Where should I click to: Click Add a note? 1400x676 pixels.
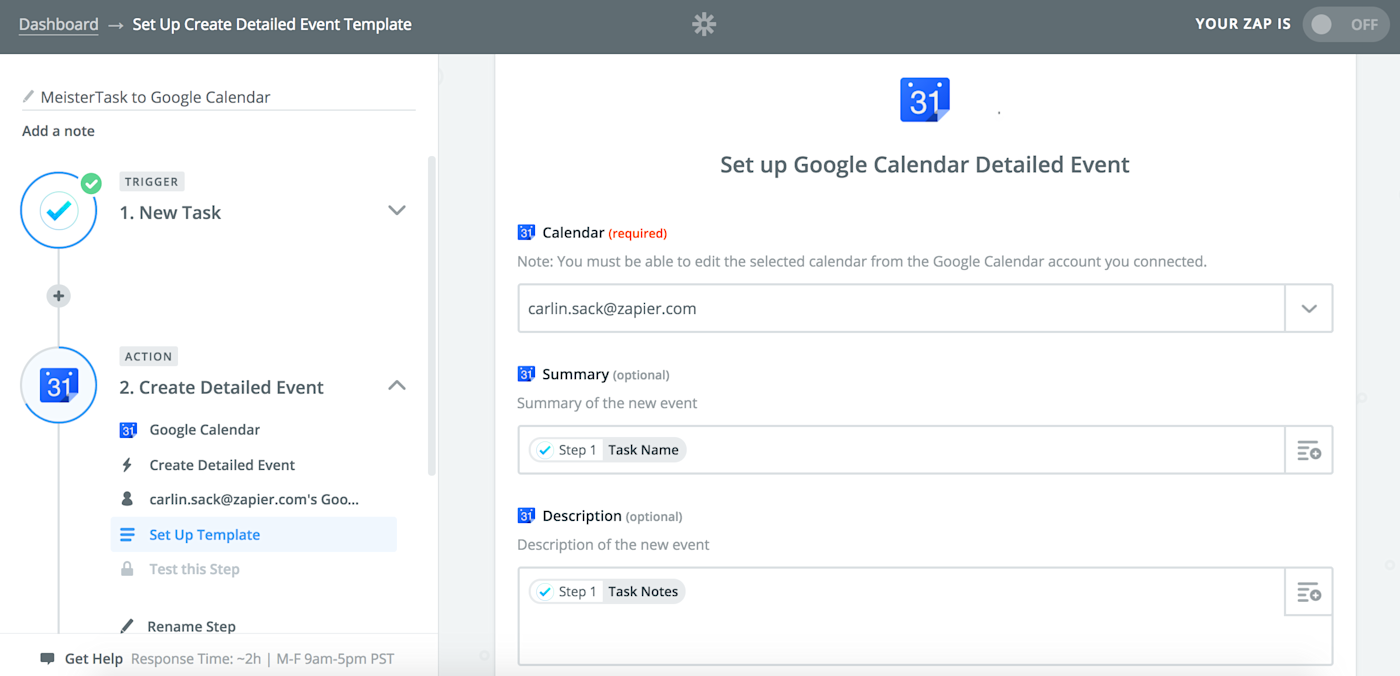(x=58, y=131)
